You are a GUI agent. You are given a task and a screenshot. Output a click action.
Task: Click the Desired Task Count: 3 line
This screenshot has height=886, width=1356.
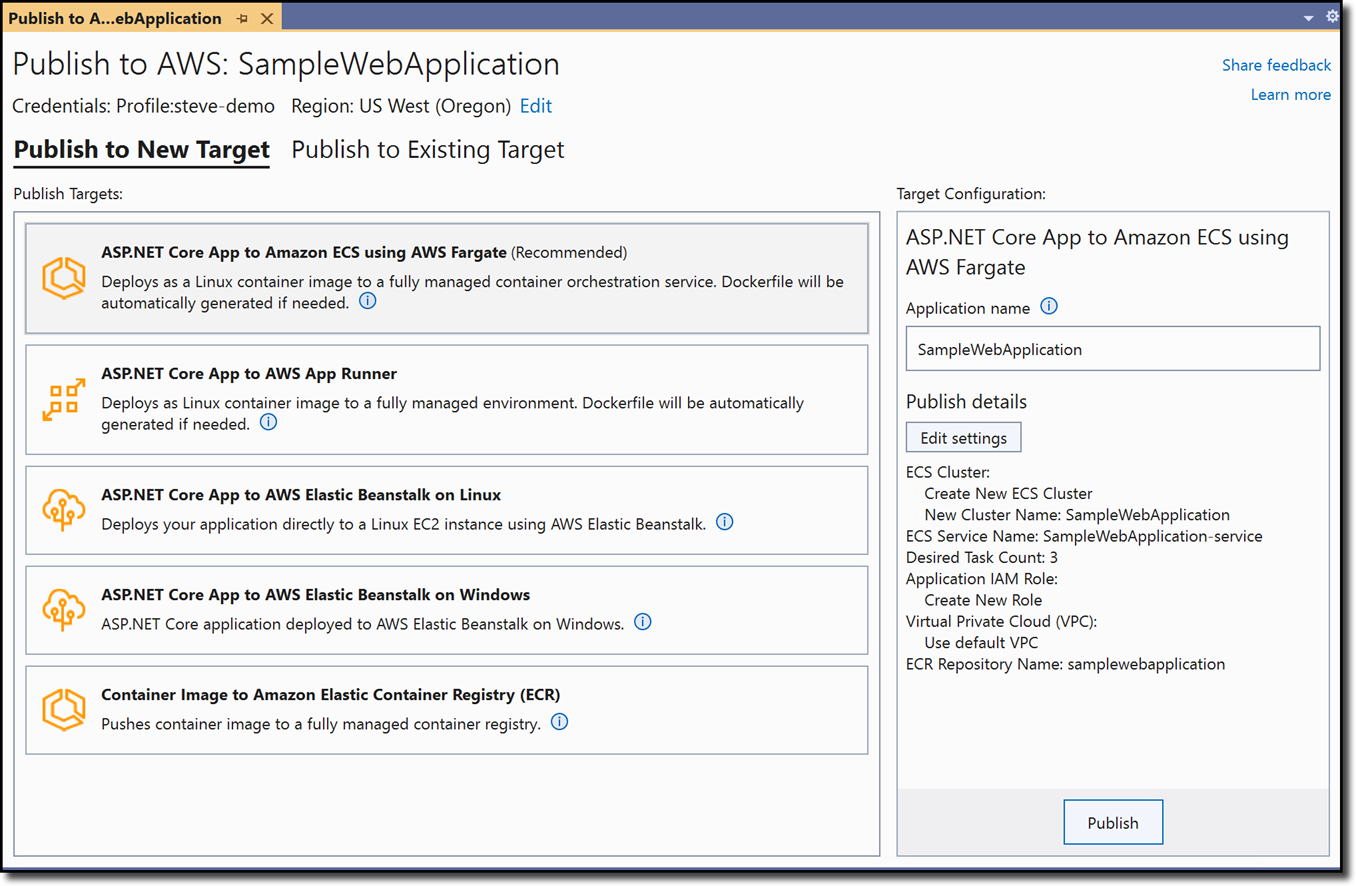(982, 557)
